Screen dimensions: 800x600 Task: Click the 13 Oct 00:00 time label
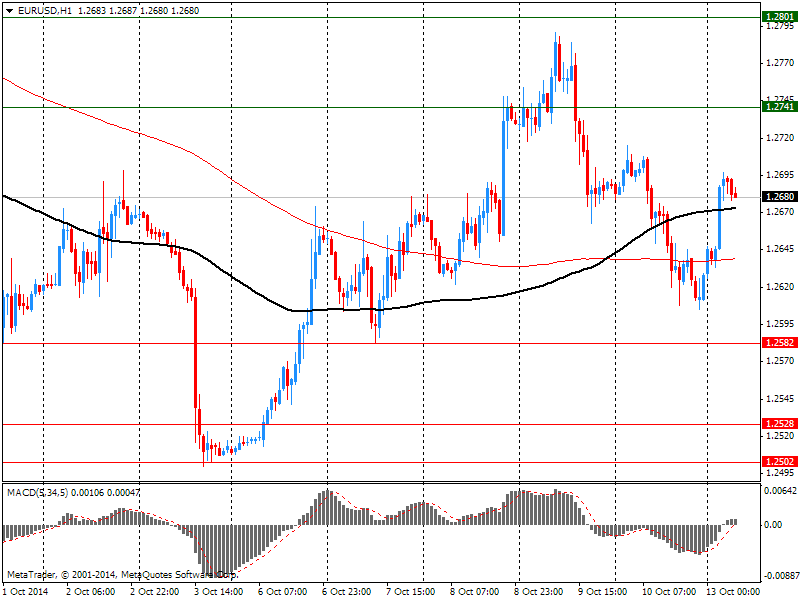(x=733, y=591)
